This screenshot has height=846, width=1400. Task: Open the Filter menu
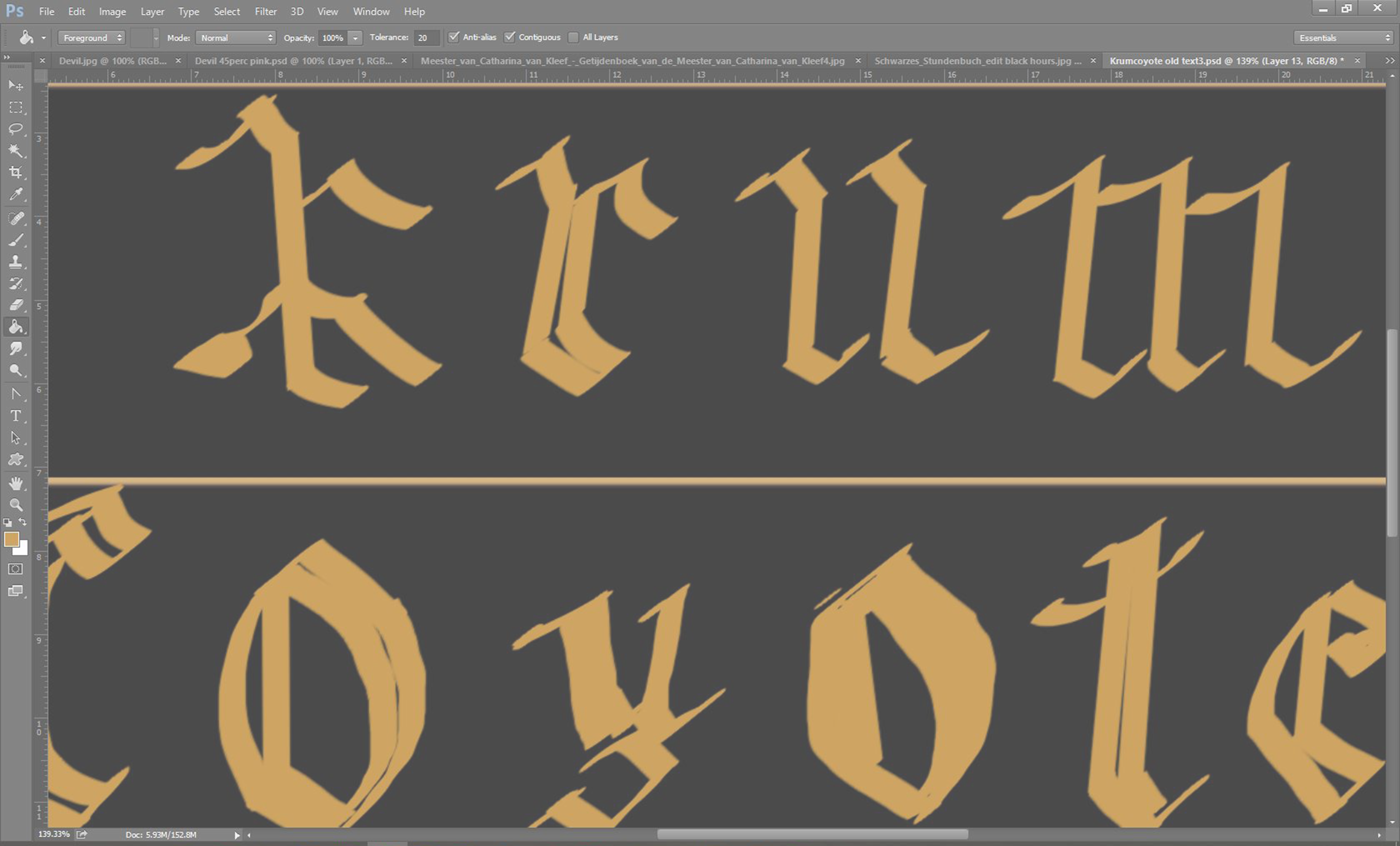[265, 11]
